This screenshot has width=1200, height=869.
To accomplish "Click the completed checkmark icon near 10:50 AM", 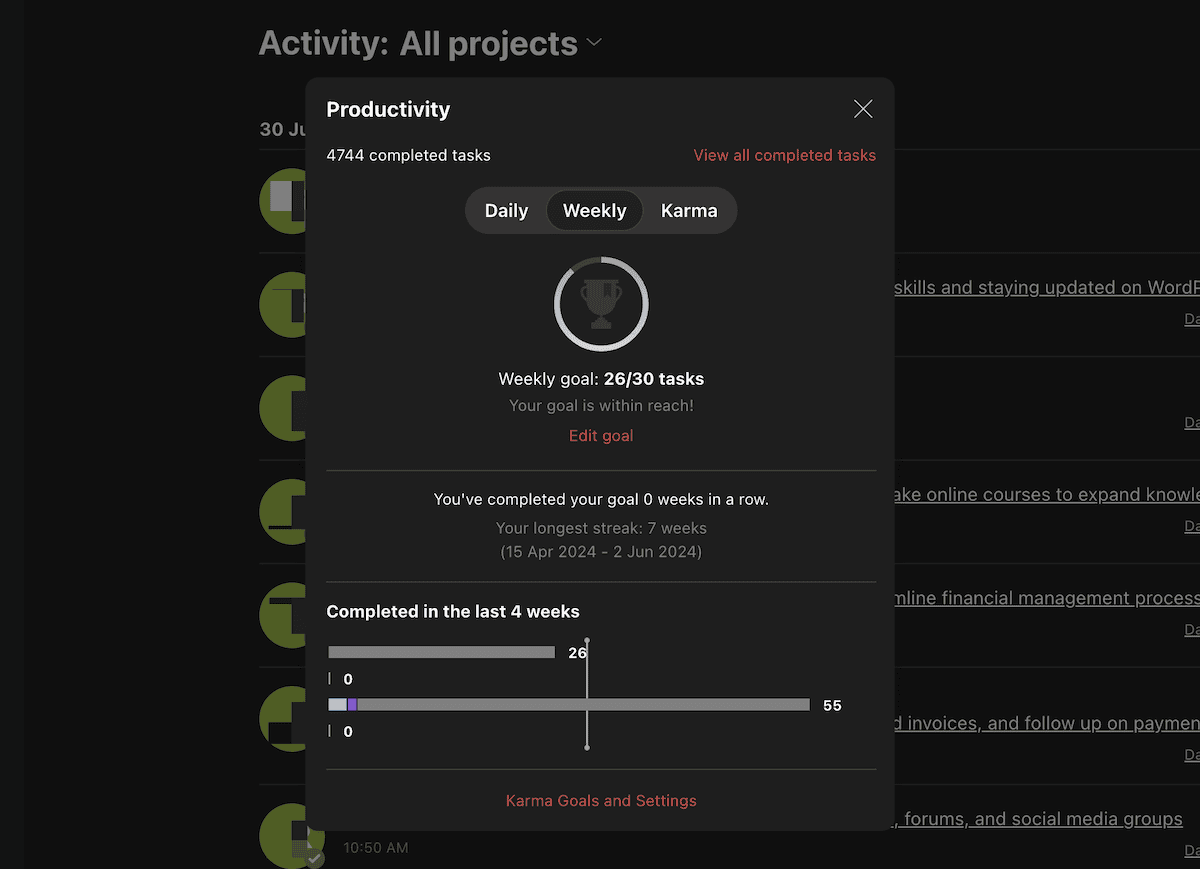I will click(x=315, y=856).
